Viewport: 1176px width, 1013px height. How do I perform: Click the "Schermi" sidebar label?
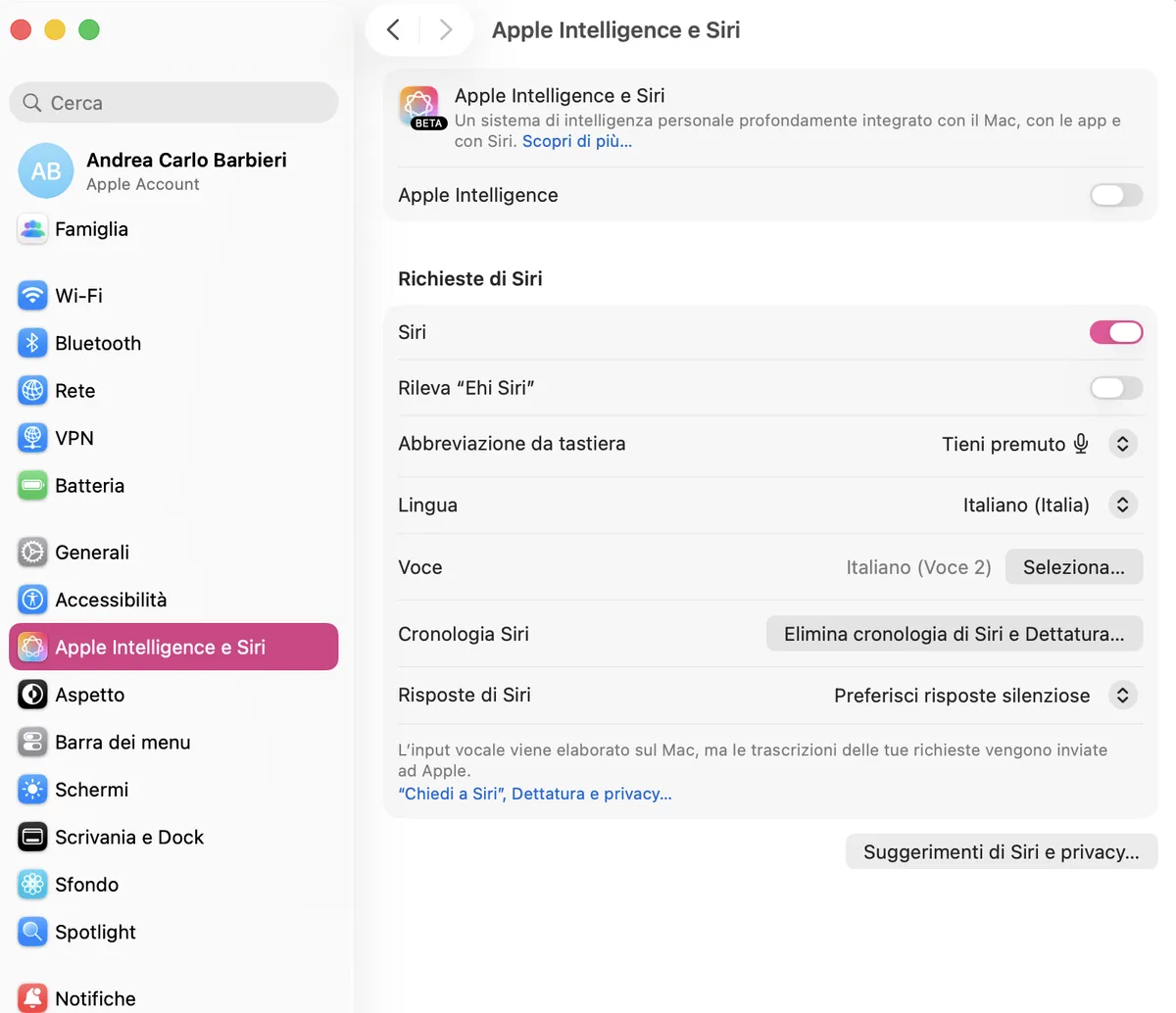92,790
